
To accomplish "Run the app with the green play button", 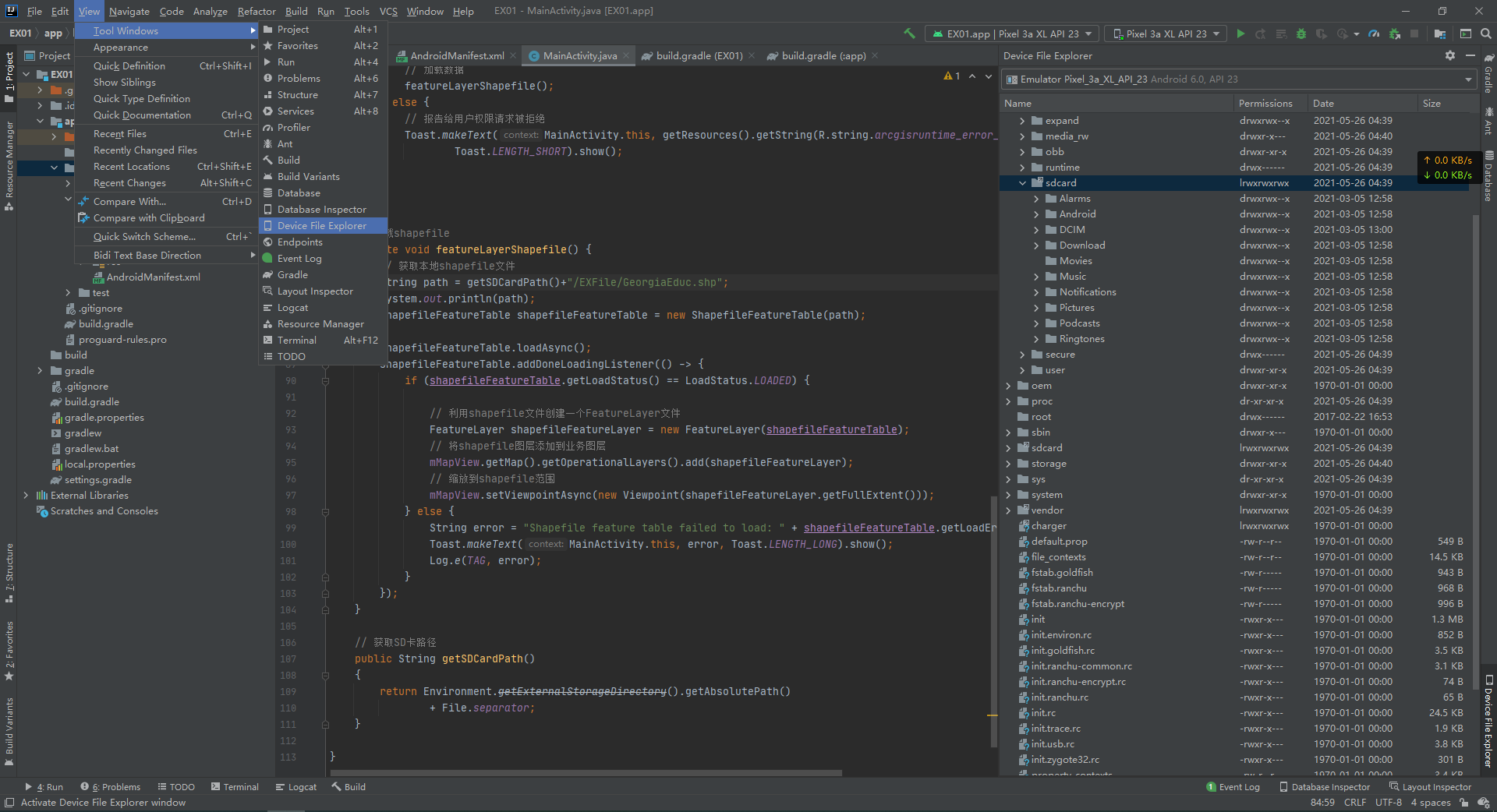I will pyautogui.click(x=1240, y=34).
